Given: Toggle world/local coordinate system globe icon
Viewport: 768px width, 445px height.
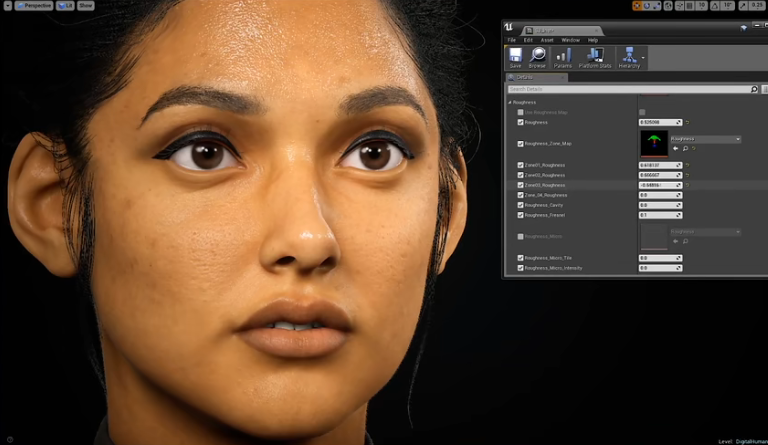Looking at the screenshot, I should pyautogui.click(x=668, y=6).
